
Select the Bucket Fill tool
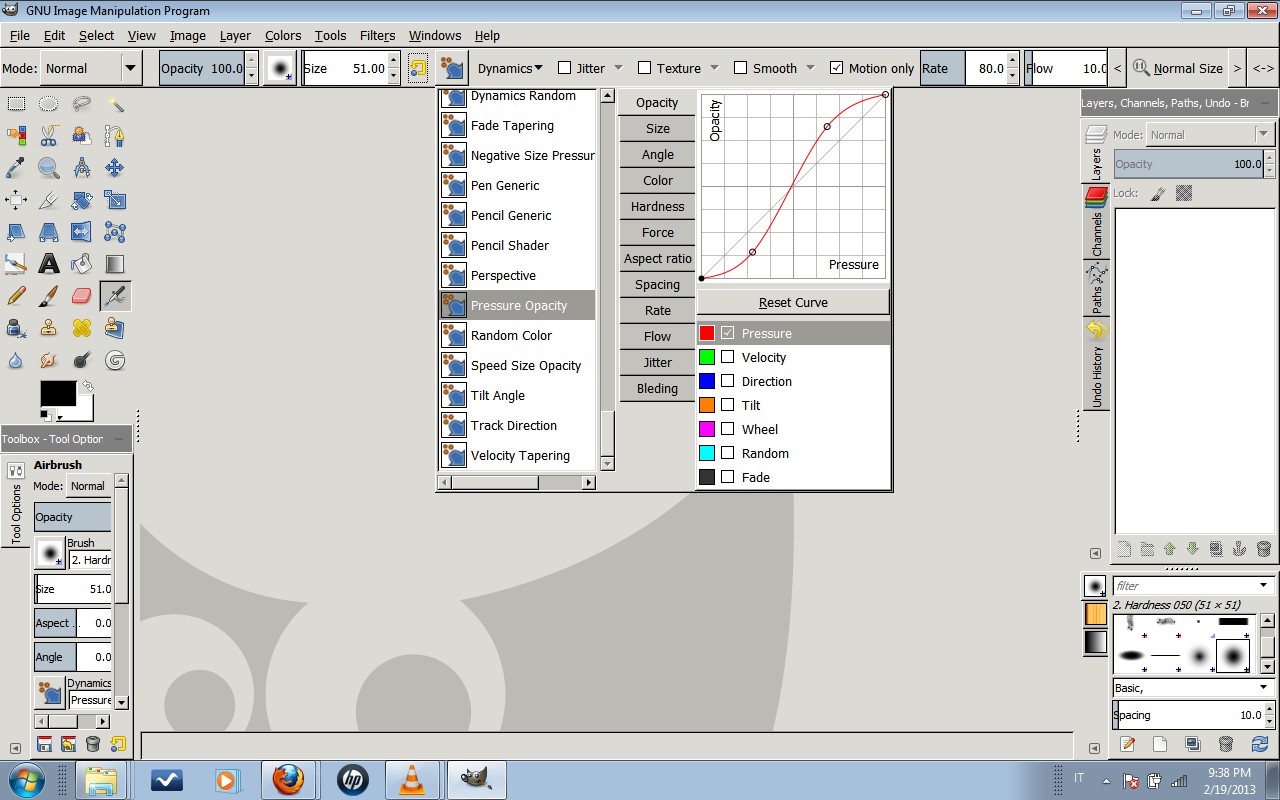pos(82,264)
